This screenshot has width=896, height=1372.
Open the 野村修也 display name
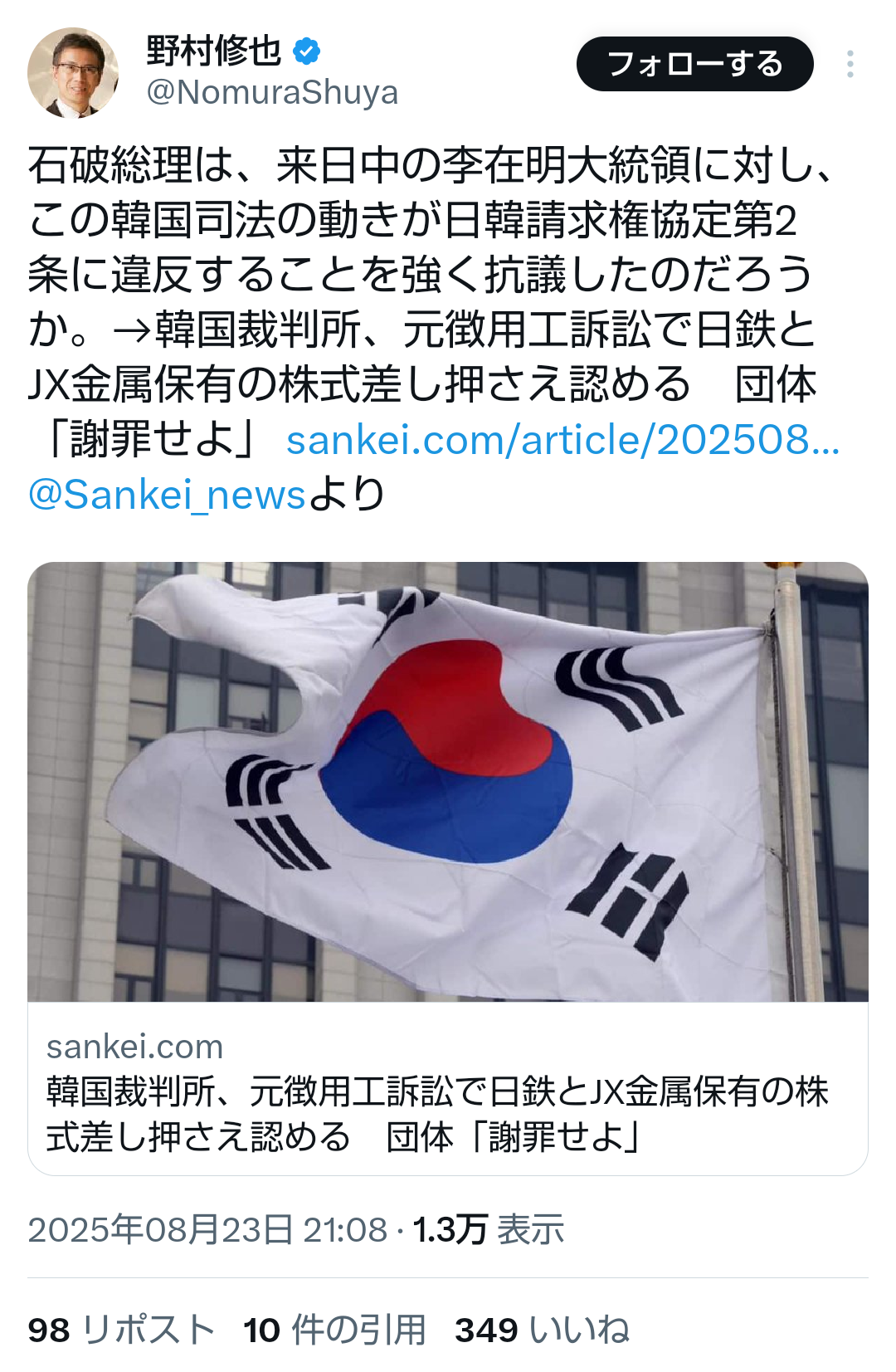click(214, 51)
